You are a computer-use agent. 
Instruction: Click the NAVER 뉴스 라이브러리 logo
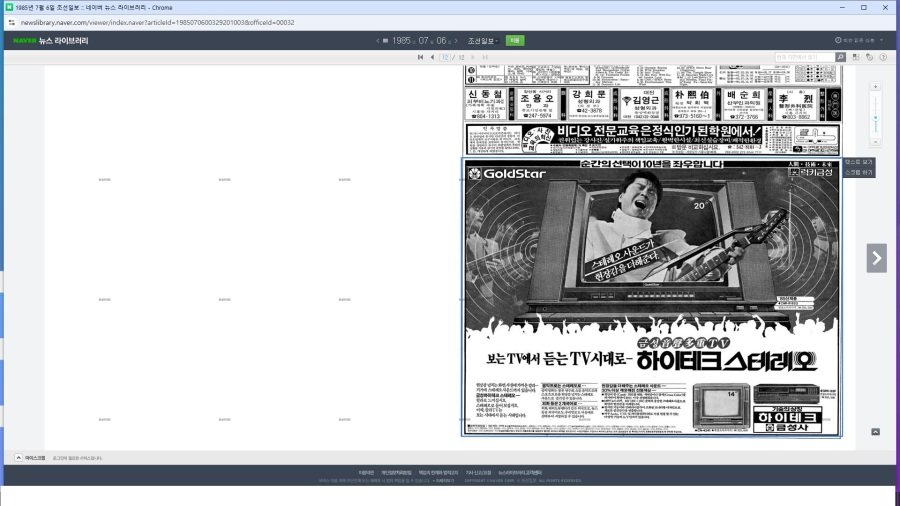[x=51, y=41]
